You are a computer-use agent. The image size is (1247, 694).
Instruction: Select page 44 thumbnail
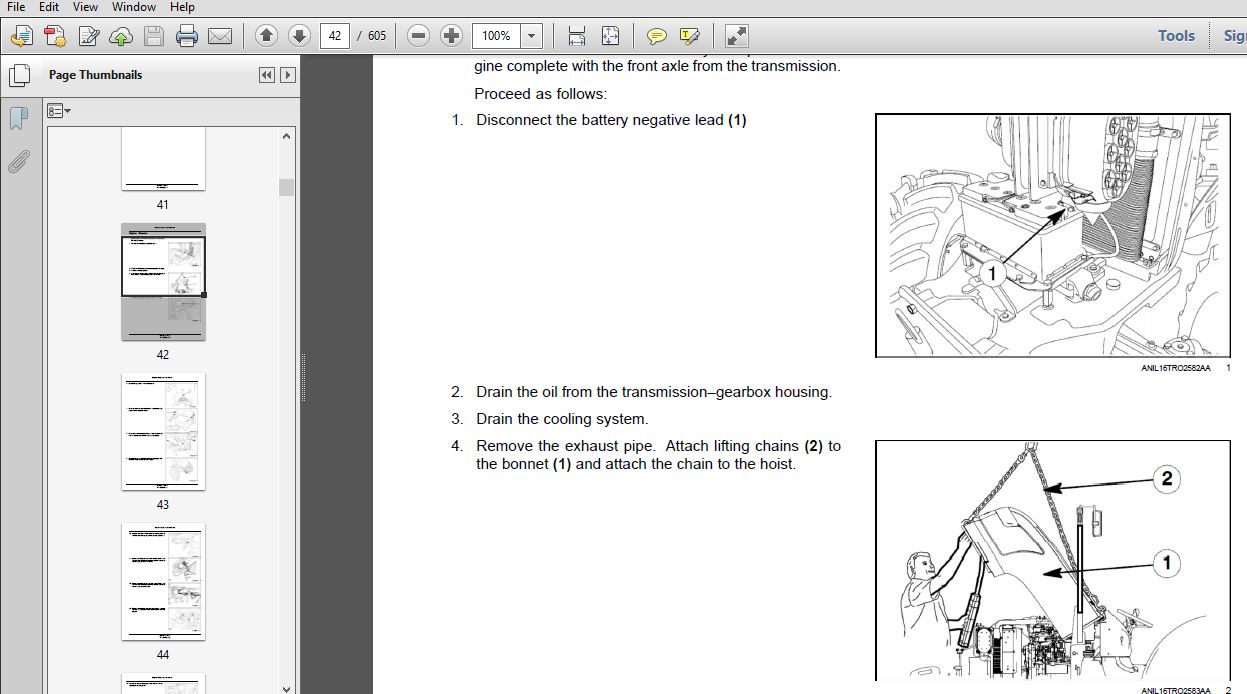click(163, 582)
